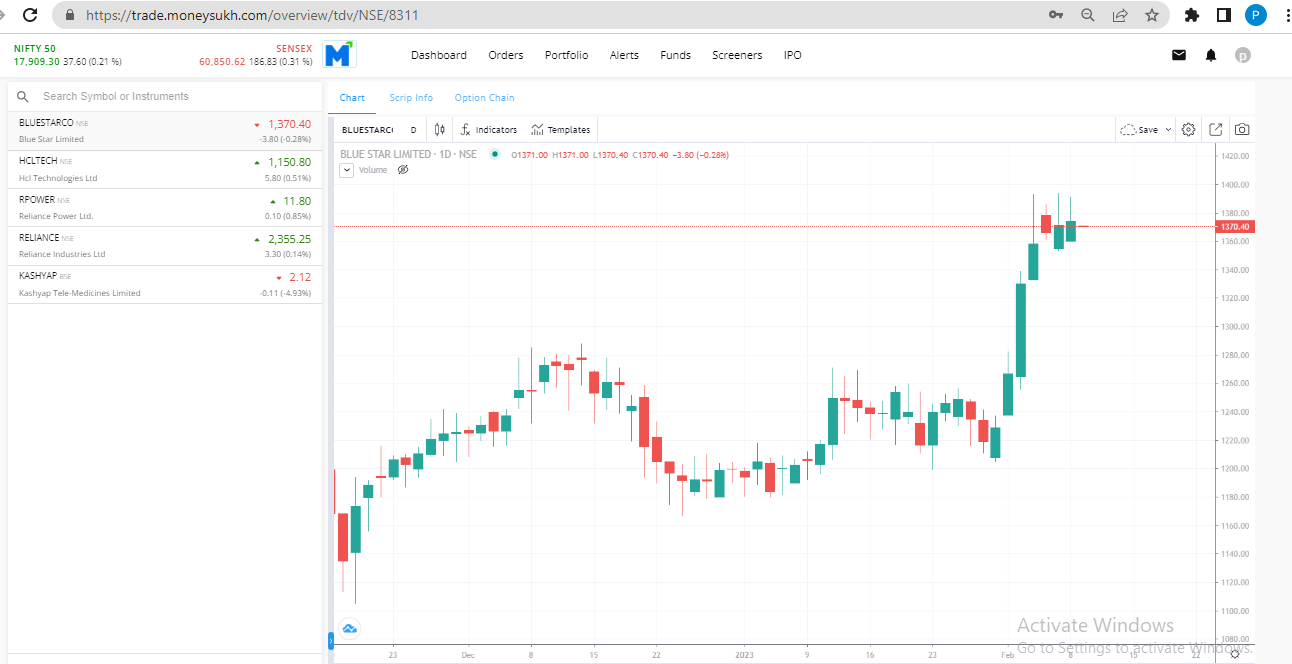This screenshot has height=664, width=1292.
Task: Open time axis settings gear icon
Action: point(1235,653)
